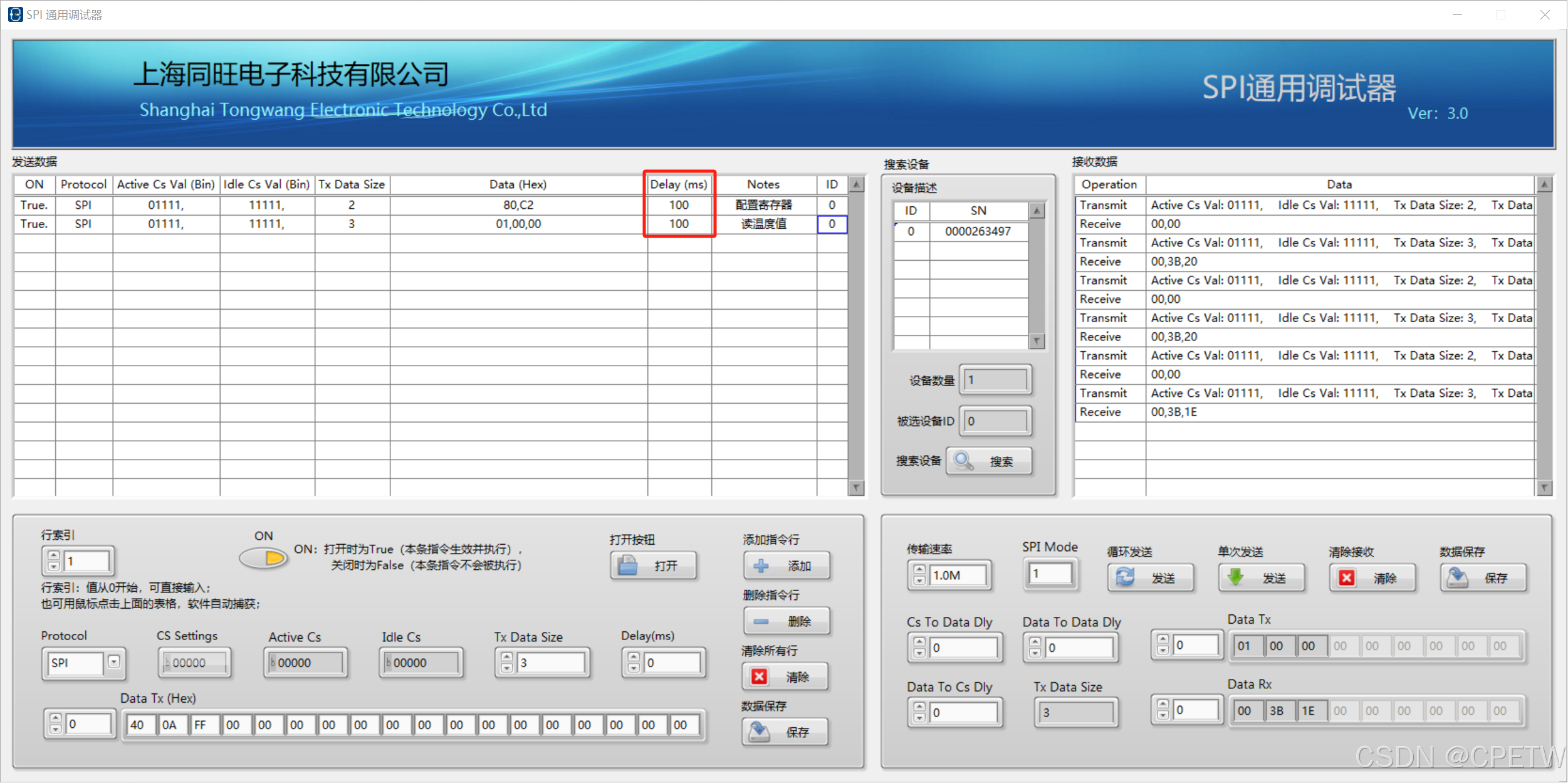Select device row with SN 0000263497
This screenshot has width=1568, height=783.
[x=977, y=231]
